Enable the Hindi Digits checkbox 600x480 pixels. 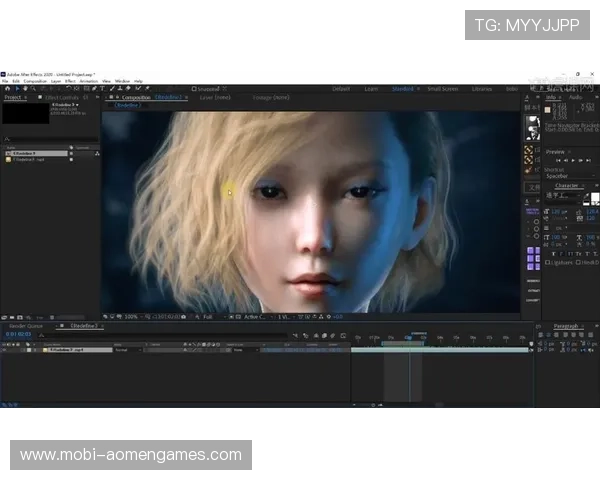tap(577, 264)
